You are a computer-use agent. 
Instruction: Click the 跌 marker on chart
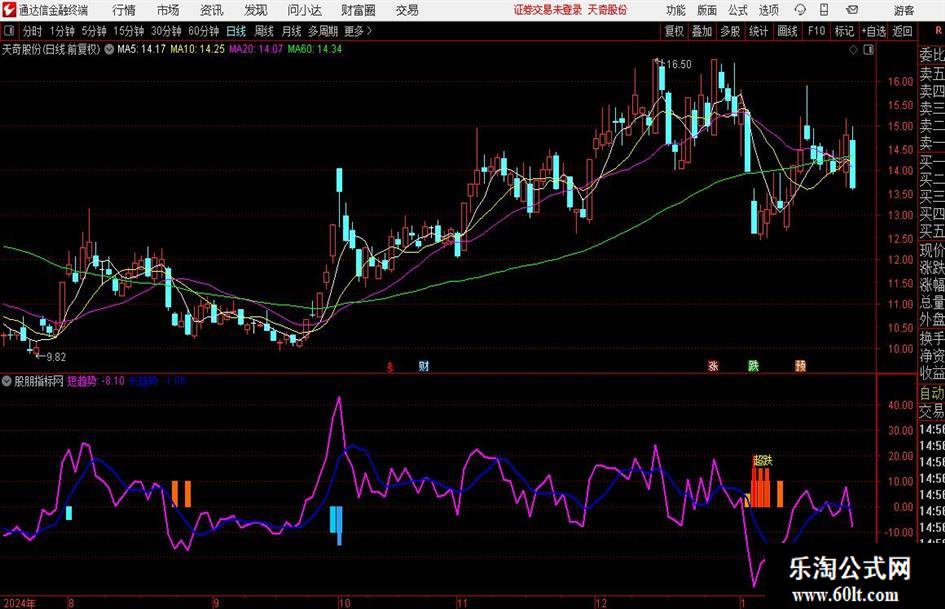[753, 366]
